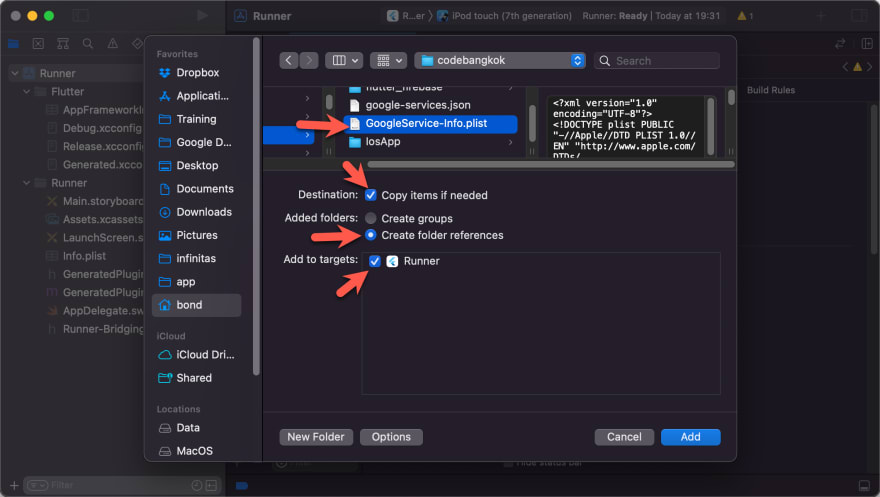
Task: Open Xcode issue navigator warning icon
Action: (113, 43)
